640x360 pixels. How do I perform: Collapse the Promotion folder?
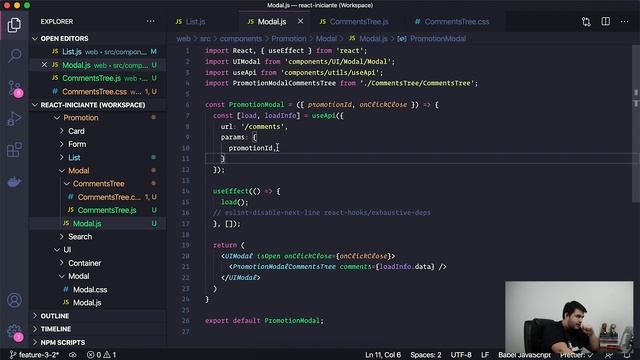click(x=81, y=118)
